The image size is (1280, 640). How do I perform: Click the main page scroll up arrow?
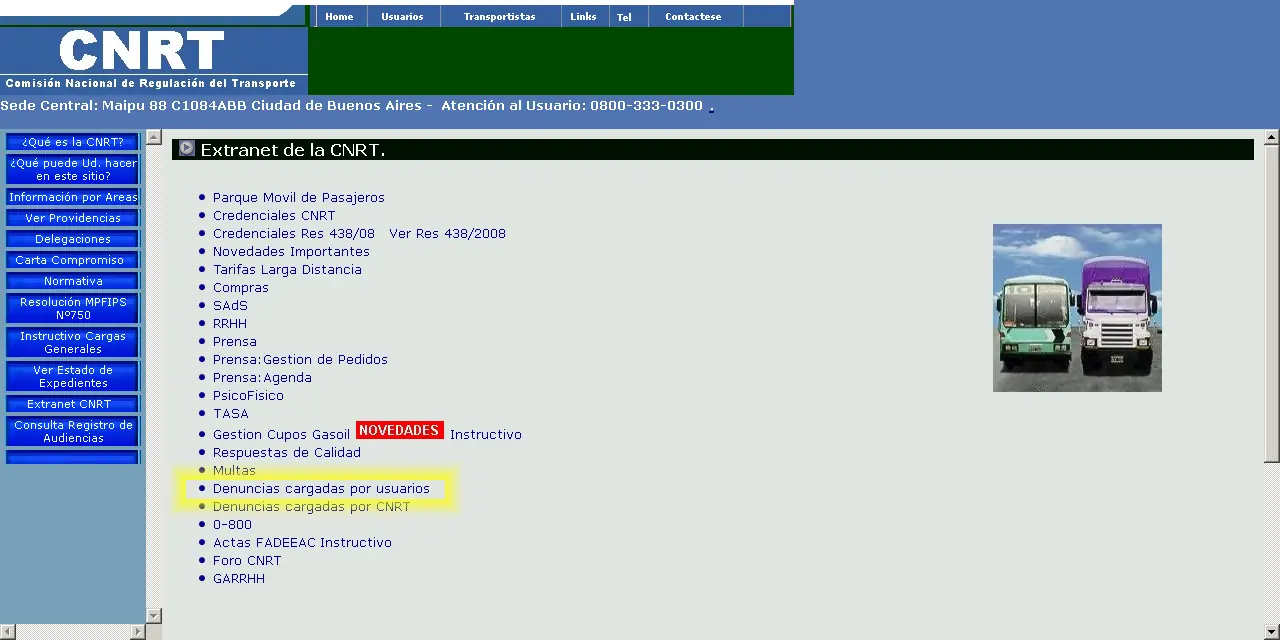pyautogui.click(x=1272, y=137)
